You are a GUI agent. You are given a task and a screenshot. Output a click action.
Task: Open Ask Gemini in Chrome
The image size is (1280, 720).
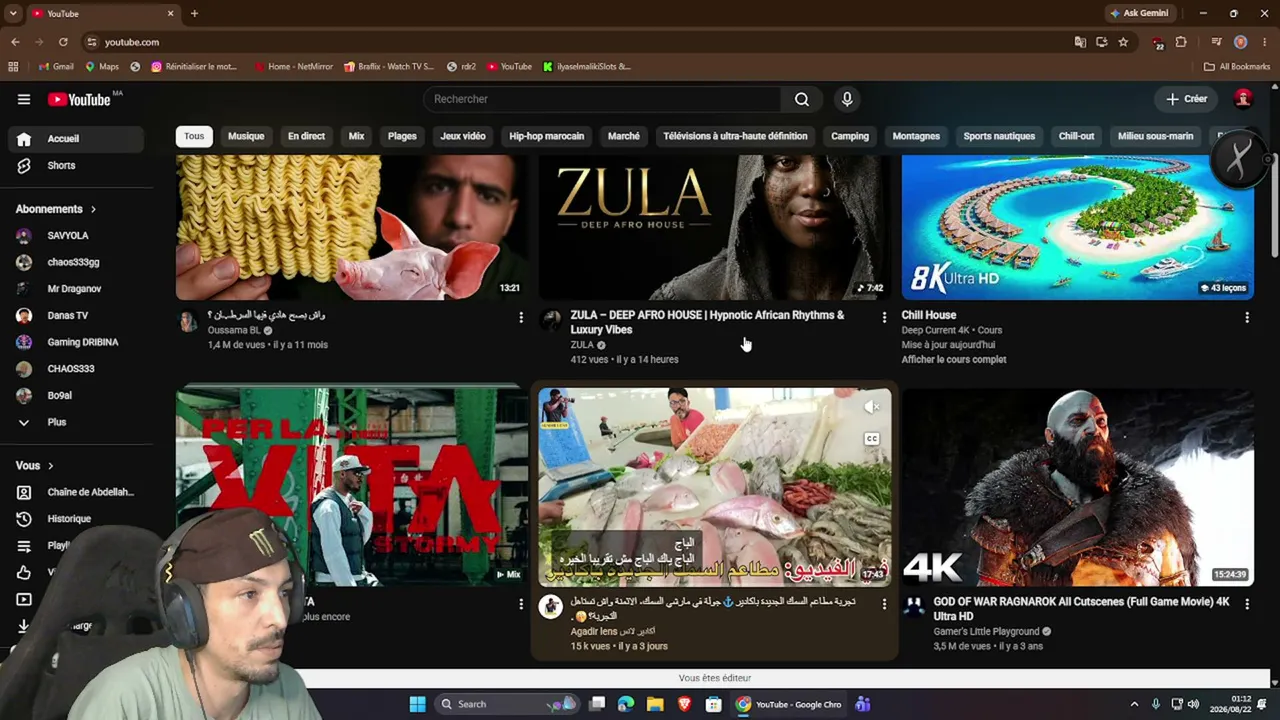(1139, 14)
